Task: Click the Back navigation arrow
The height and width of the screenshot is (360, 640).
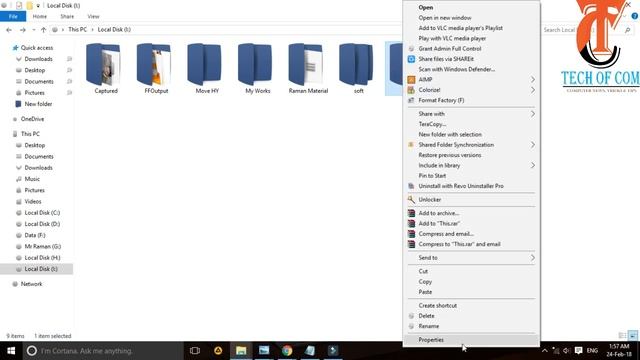Action: [x=9, y=30]
